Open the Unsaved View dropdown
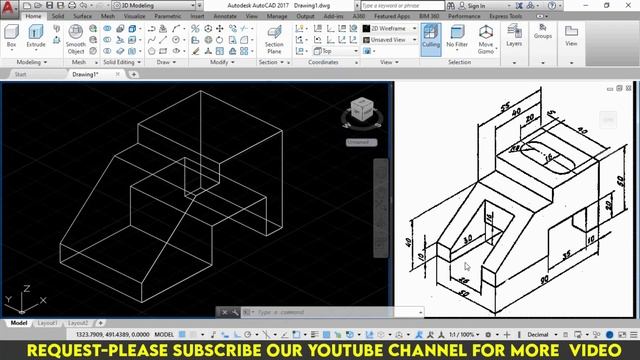The width and height of the screenshot is (640, 360). (x=390, y=40)
